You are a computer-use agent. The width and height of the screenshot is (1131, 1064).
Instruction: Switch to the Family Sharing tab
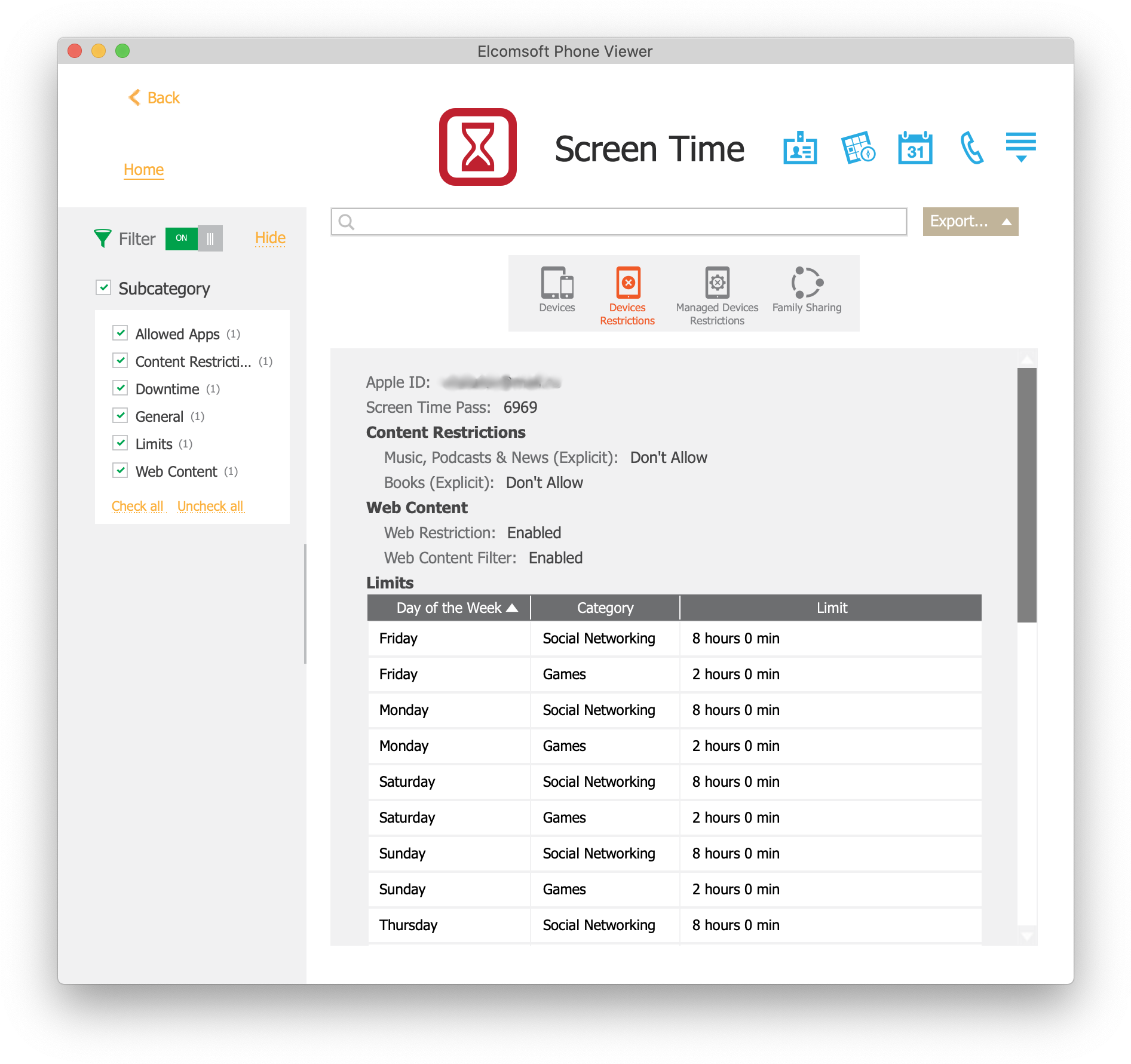[x=807, y=290]
